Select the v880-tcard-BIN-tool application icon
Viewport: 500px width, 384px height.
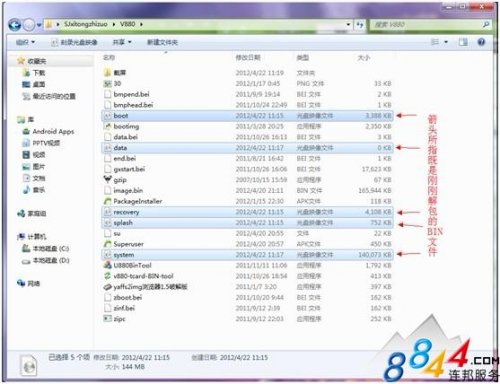tap(107, 276)
